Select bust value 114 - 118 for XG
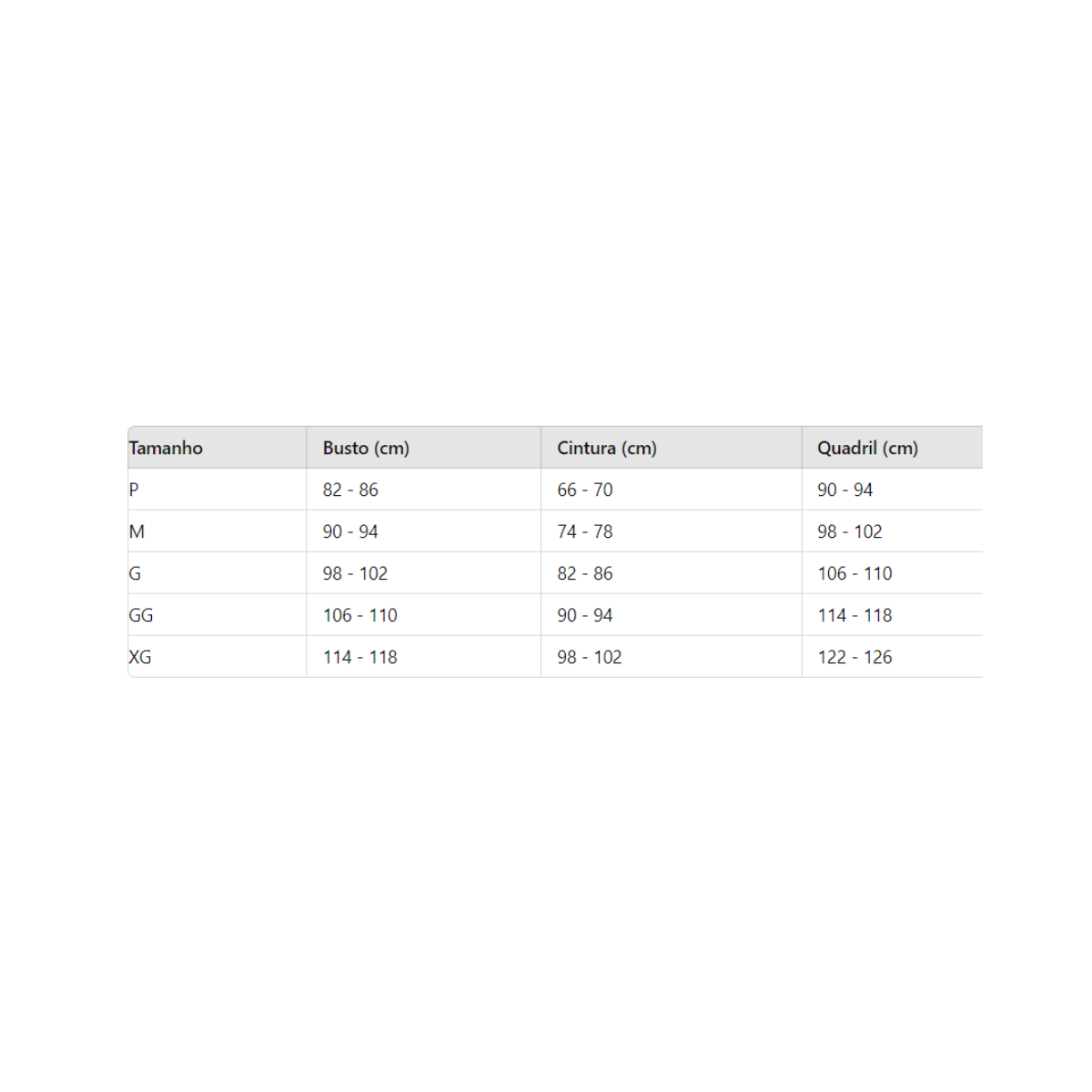 (x=360, y=657)
